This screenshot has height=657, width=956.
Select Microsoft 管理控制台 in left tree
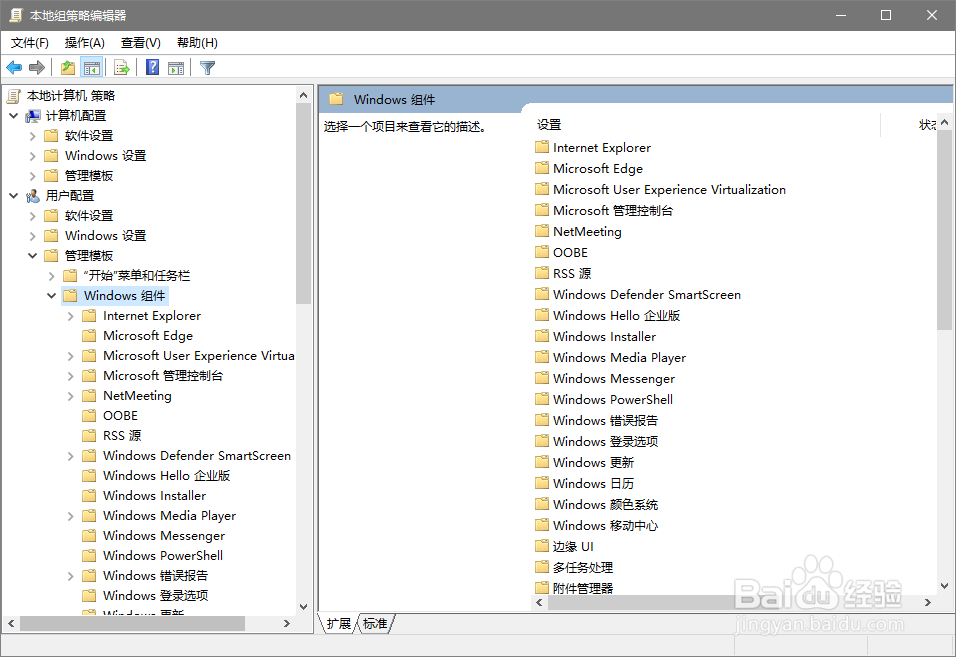(163, 375)
